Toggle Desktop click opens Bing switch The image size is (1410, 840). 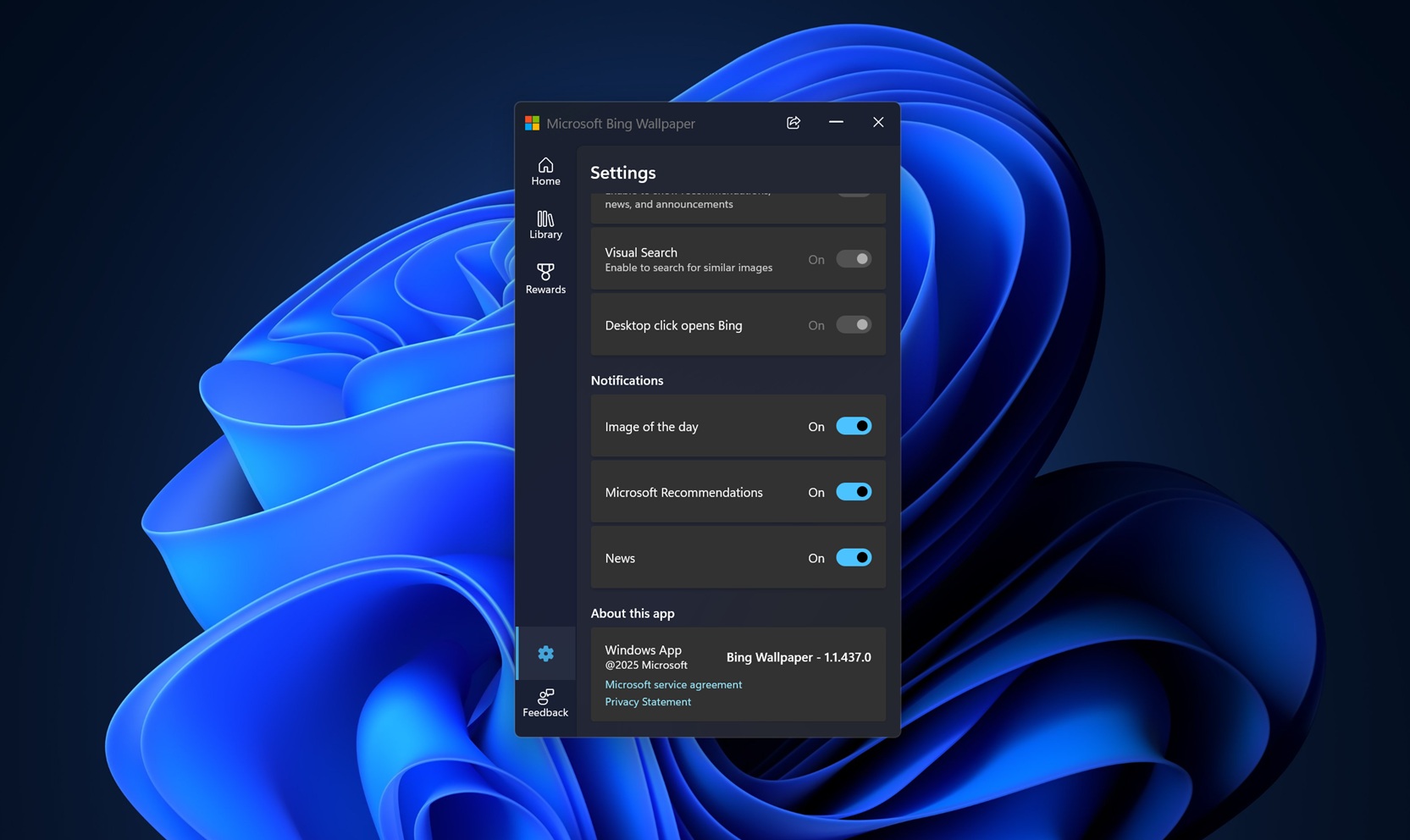(853, 325)
